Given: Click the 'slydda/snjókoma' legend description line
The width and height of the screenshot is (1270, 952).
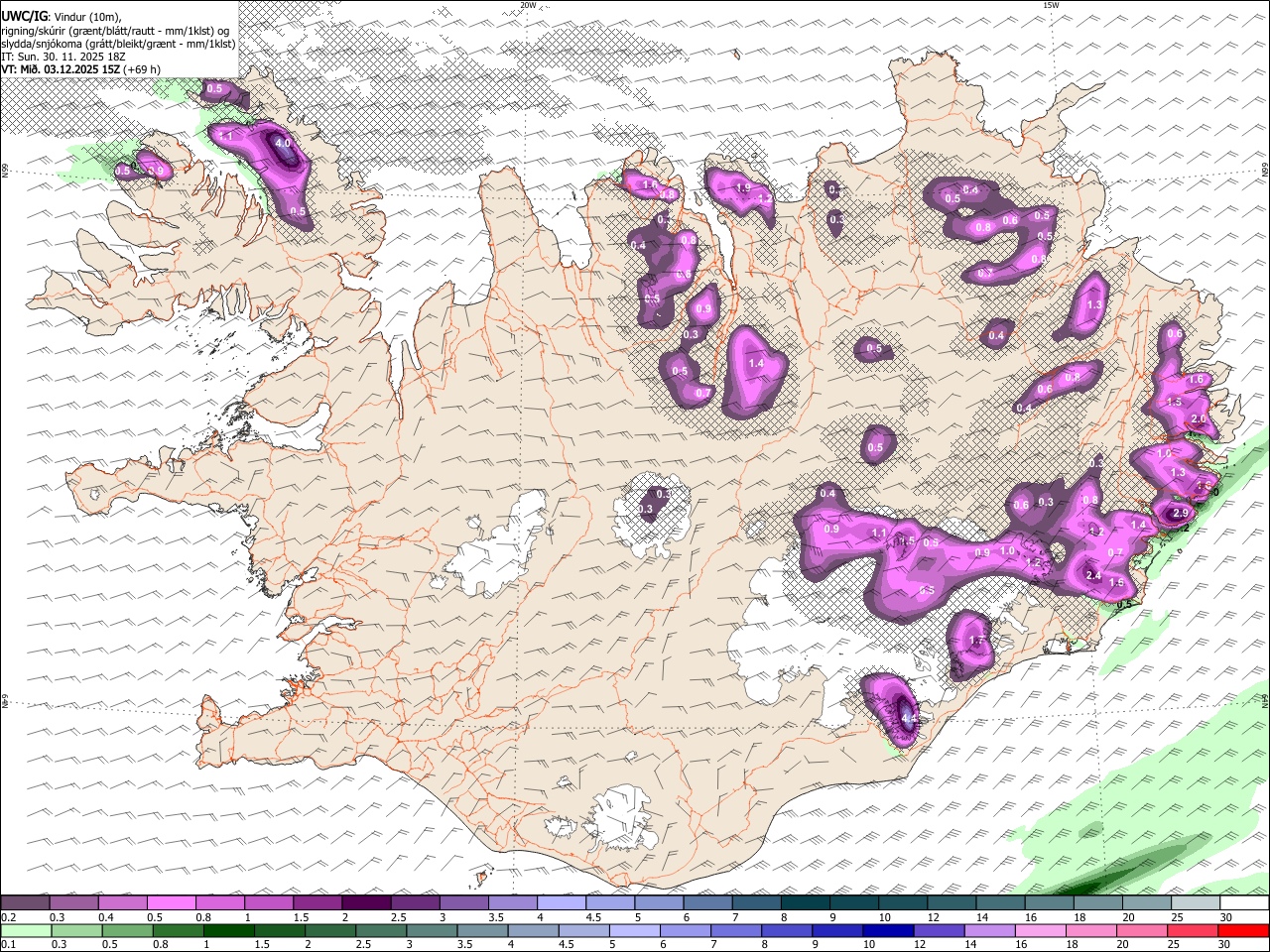Looking at the screenshot, I should pos(118,44).
